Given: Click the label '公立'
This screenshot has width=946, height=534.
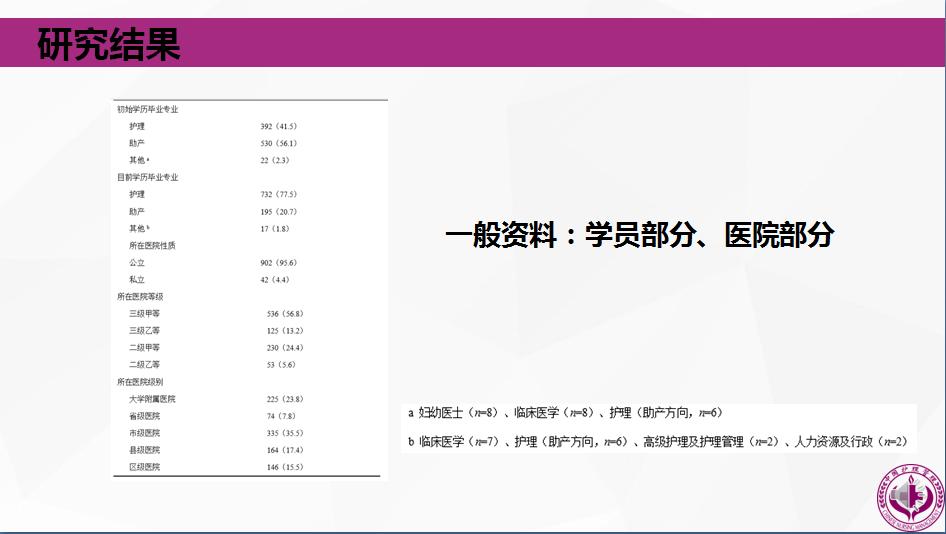Looking at the screenshot, I should click(137, 262).
